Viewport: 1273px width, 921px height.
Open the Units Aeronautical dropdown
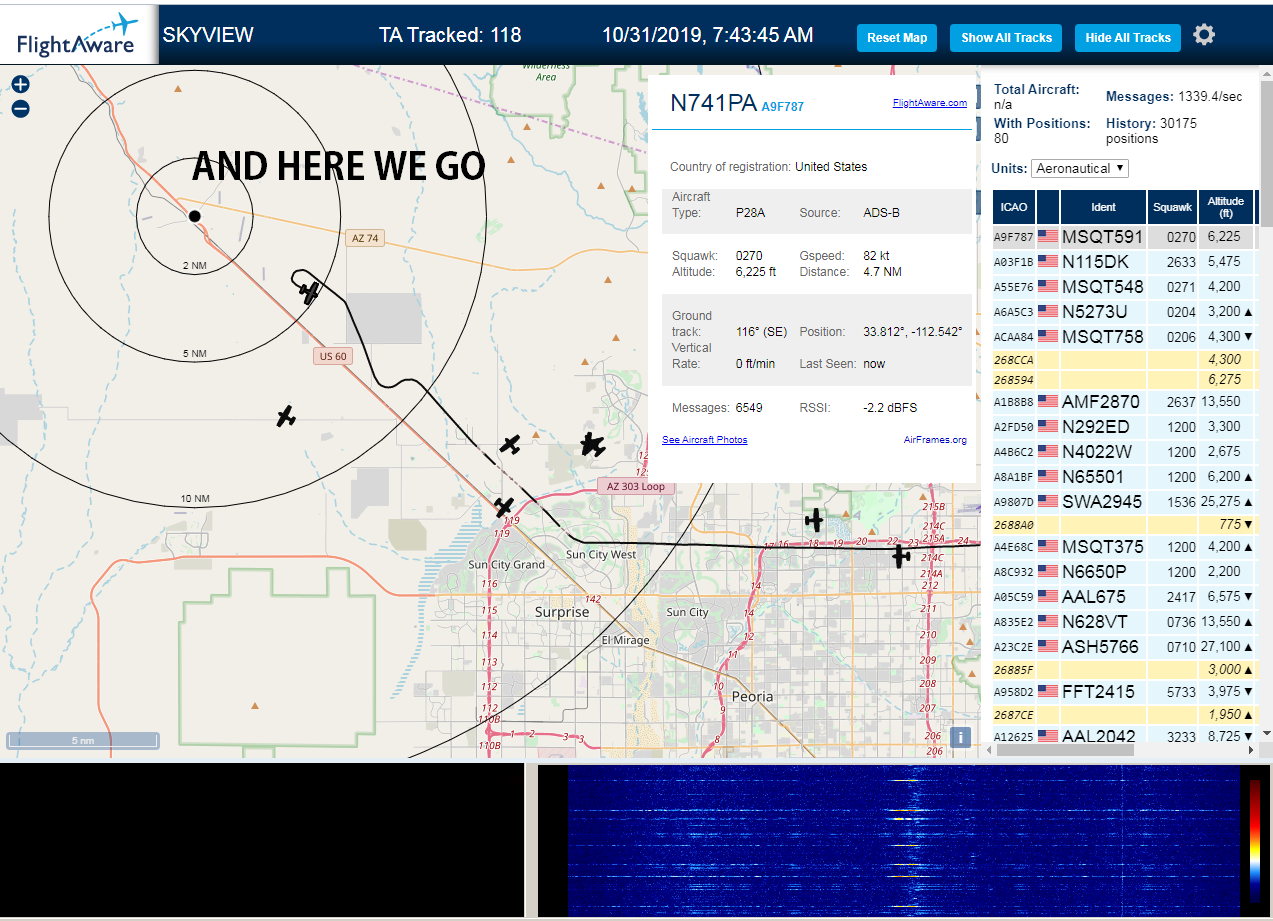click(1079, 168)
